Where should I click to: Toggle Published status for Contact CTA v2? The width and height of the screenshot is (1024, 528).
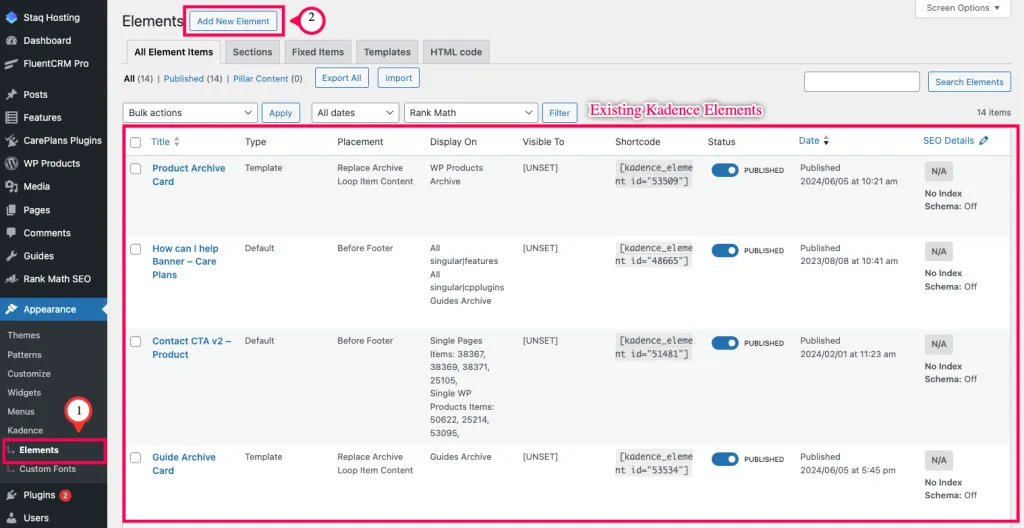pos(725,343)
